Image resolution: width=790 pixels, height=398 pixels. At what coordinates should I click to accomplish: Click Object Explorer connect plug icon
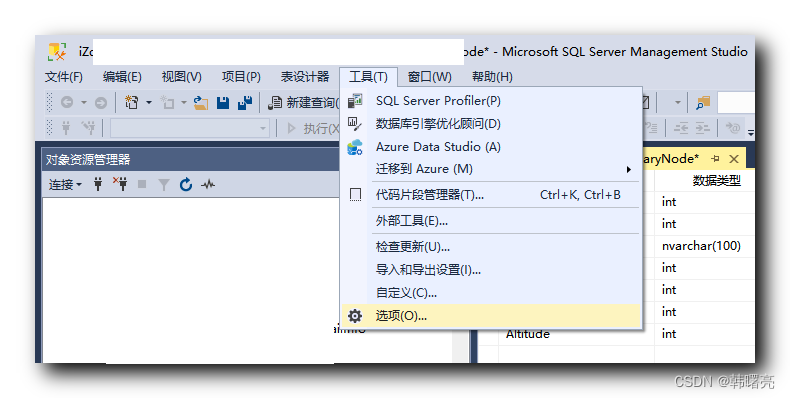pos(98,184)
